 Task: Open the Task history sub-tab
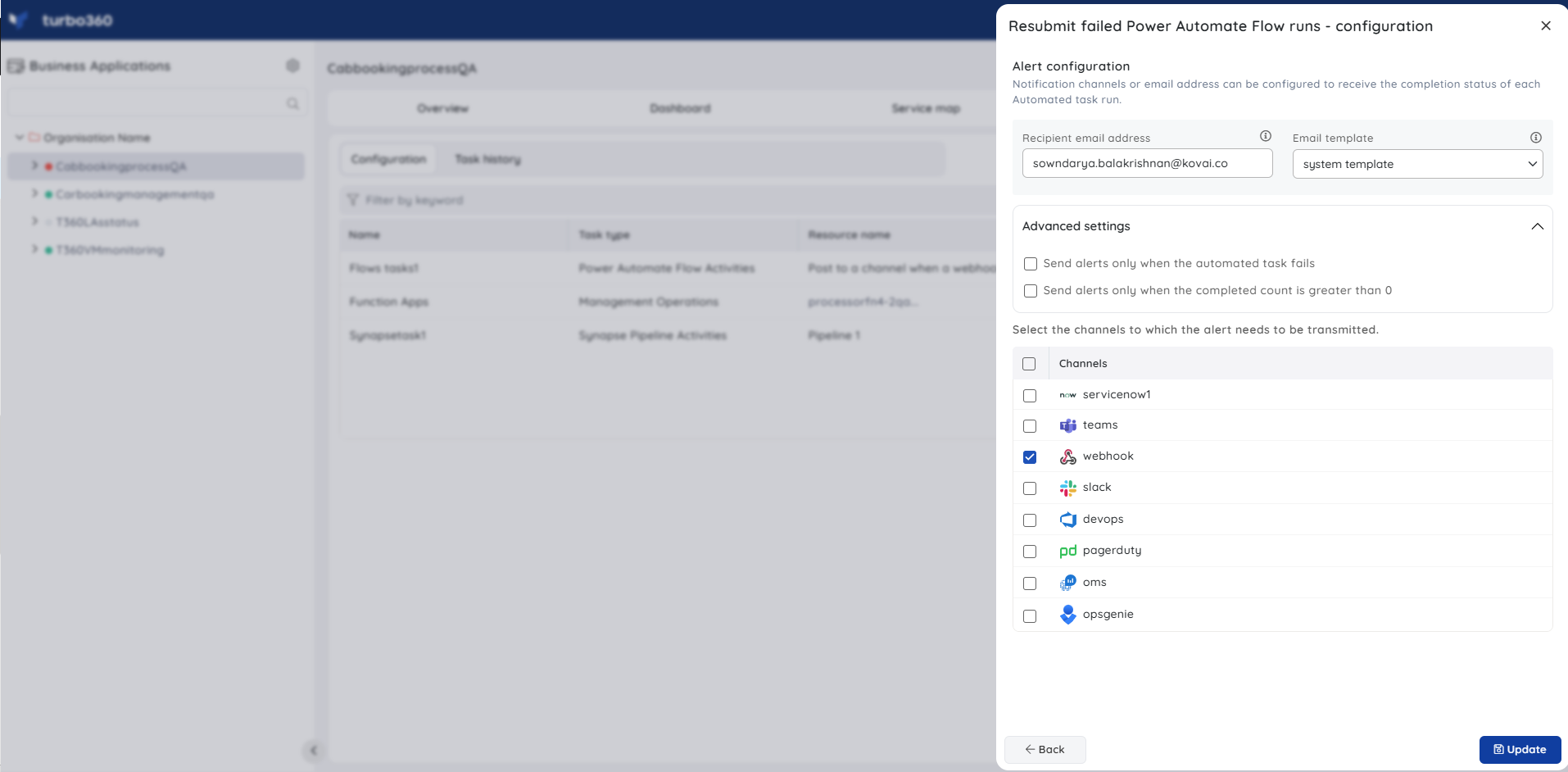pyautogui.click(x=488, y=159)
